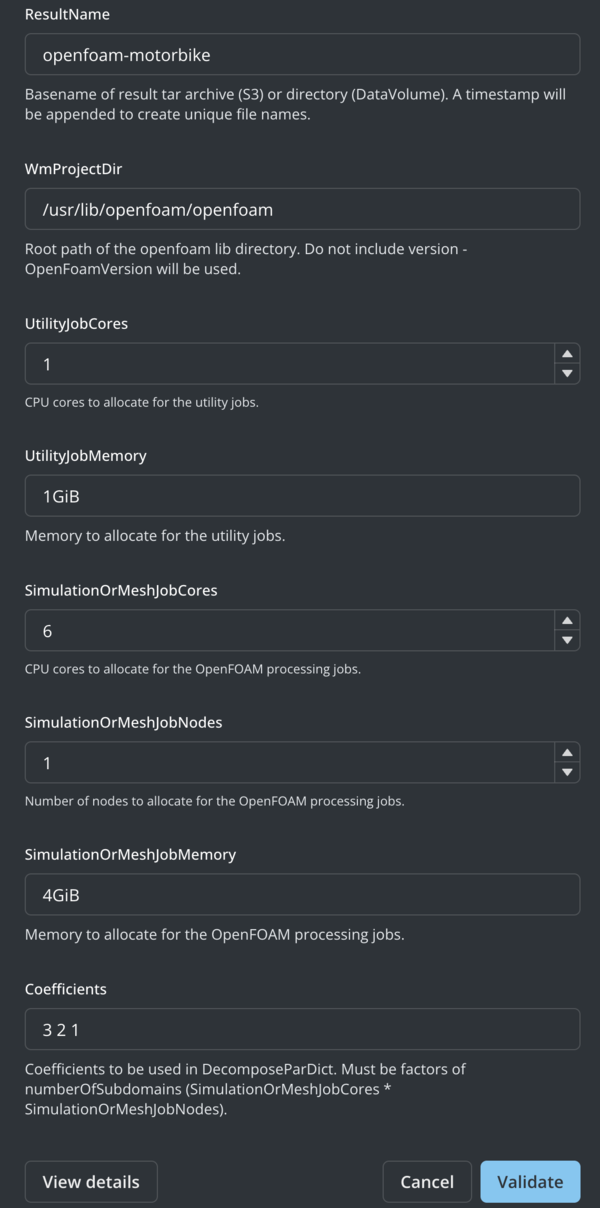600x1208 pixels.
Task: Increment SimulationOrMeshJobNodes via its up arrow
Action: [x=565, y=754]
